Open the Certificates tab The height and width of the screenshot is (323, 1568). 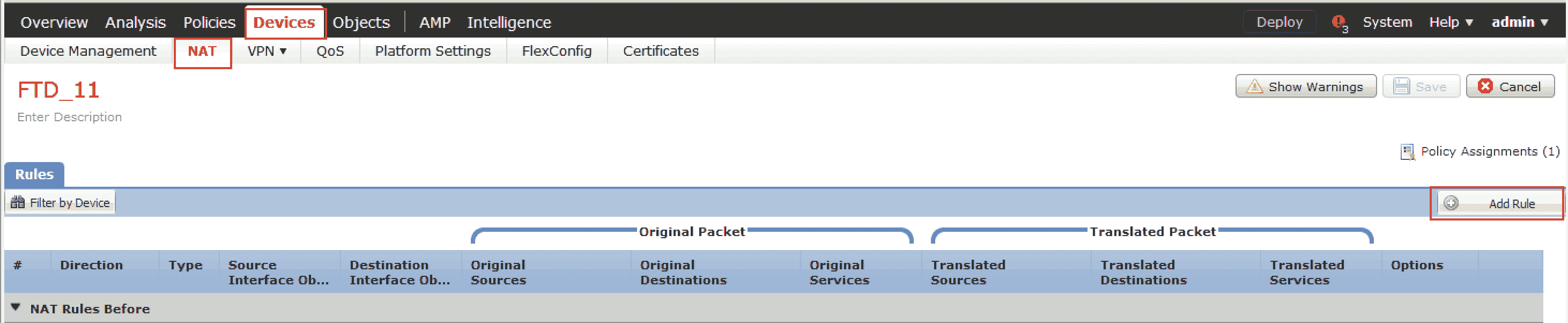pyautogui.click(x=661, y=51)
